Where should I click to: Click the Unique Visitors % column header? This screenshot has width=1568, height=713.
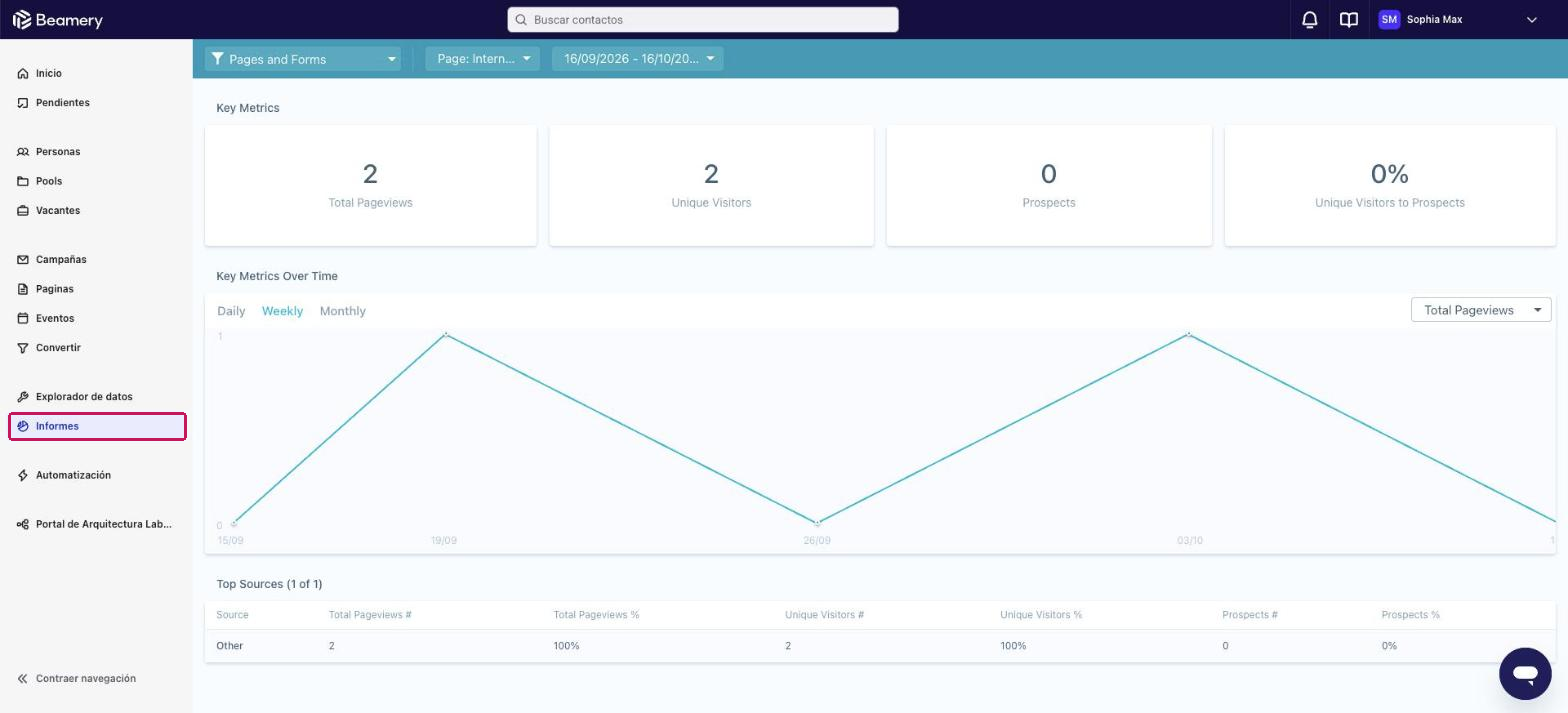coord(1041,615)
